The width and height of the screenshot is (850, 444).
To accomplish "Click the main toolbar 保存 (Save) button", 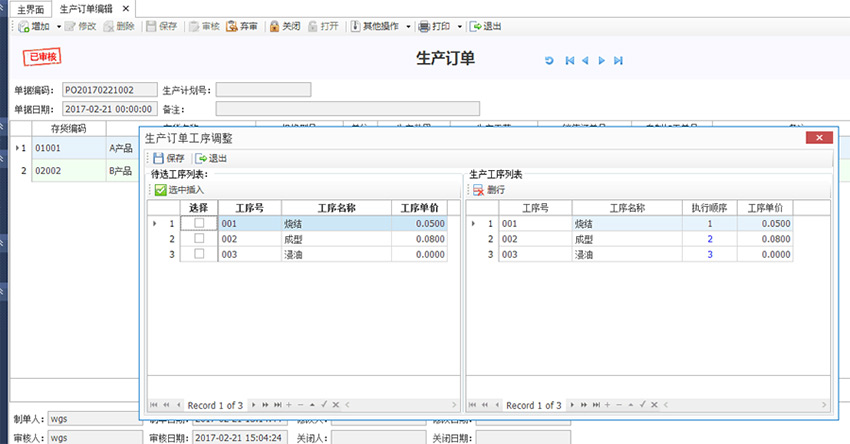I will [162, 26].
